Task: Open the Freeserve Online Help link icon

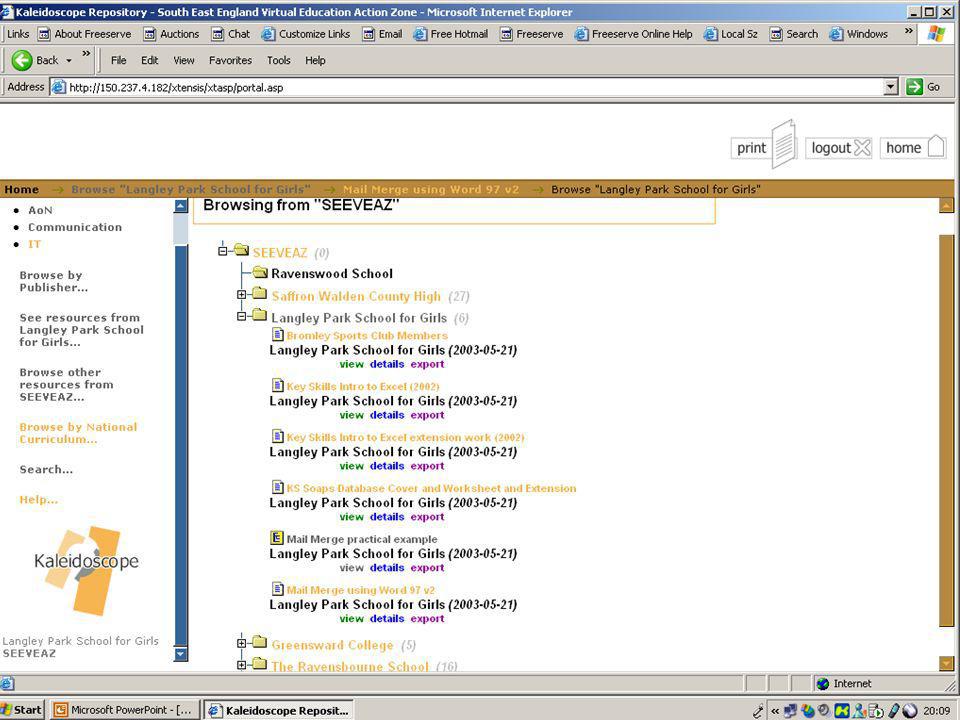Action: tap(581, 34)
